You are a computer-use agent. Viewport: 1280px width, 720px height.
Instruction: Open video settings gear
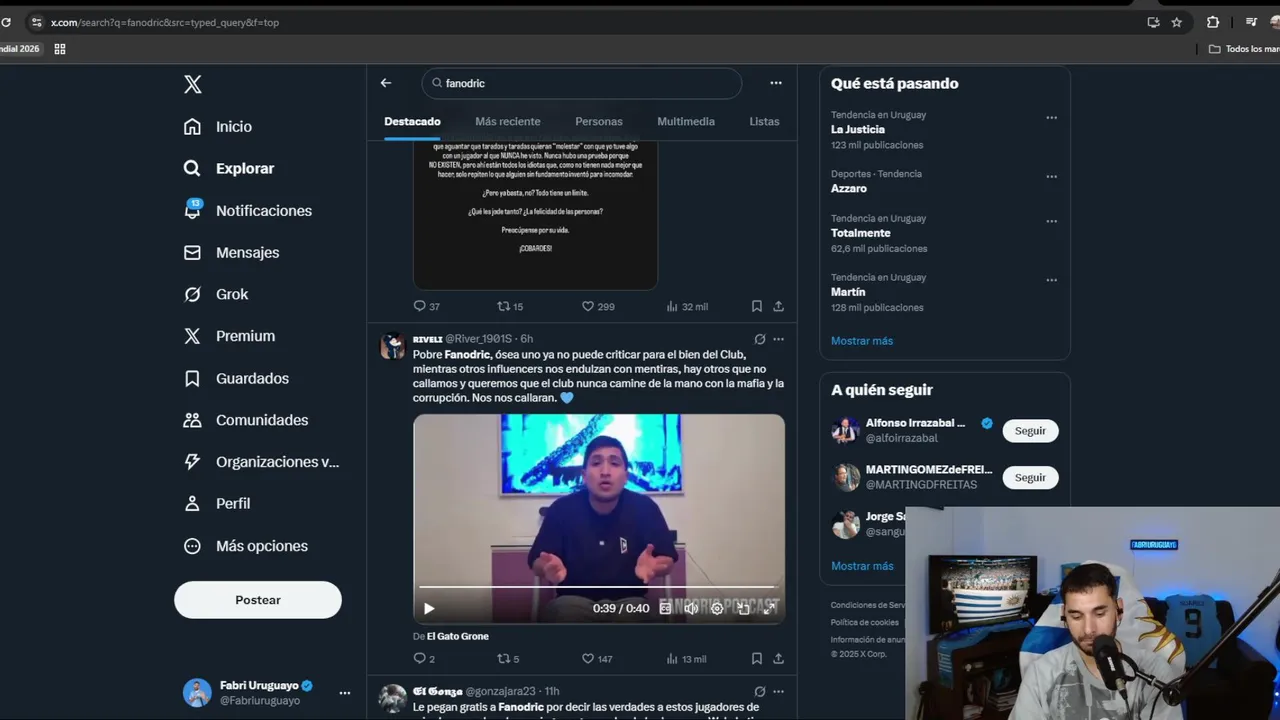pos(717,608)
